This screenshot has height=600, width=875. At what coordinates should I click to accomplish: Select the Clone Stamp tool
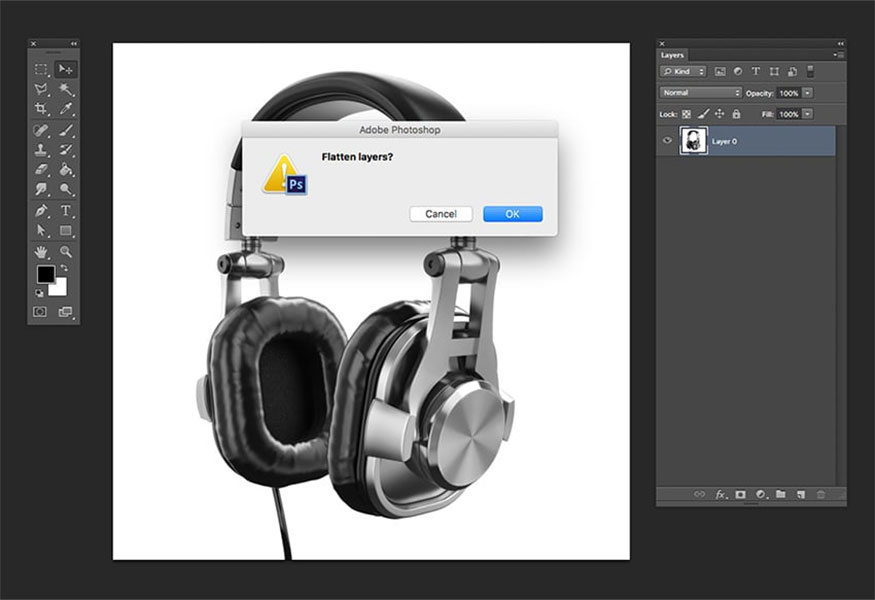pyautogui.click(x=41, y=150)
